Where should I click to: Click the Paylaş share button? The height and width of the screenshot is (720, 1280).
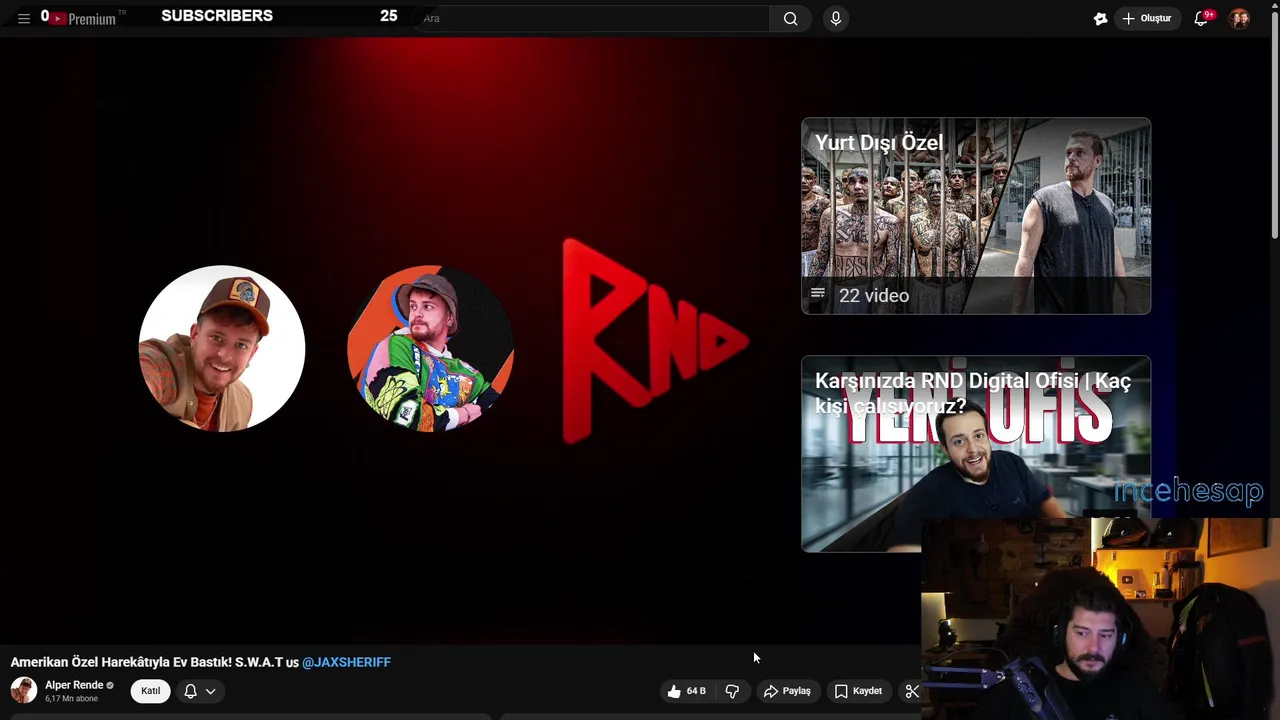point(787,691)
